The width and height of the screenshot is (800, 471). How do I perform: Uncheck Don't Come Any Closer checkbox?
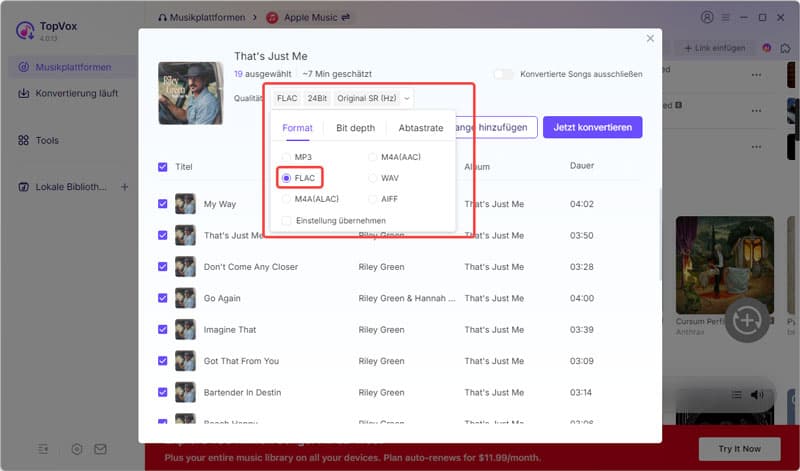(163, 266)
